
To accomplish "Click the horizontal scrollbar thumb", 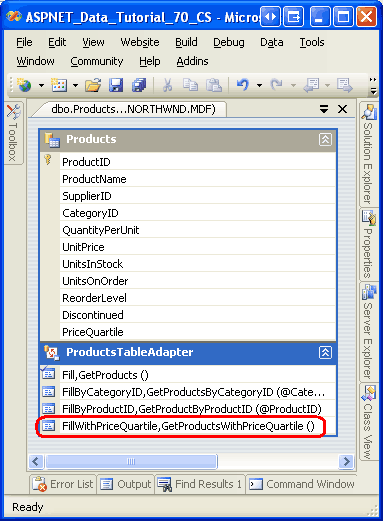I will pos(131,462).
